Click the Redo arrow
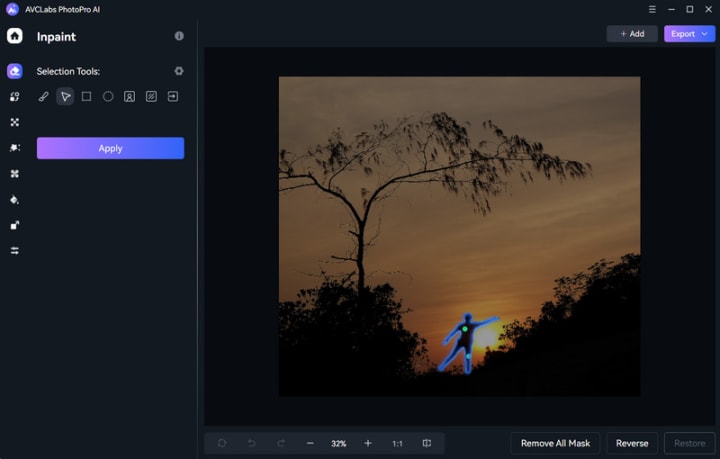 281,443
